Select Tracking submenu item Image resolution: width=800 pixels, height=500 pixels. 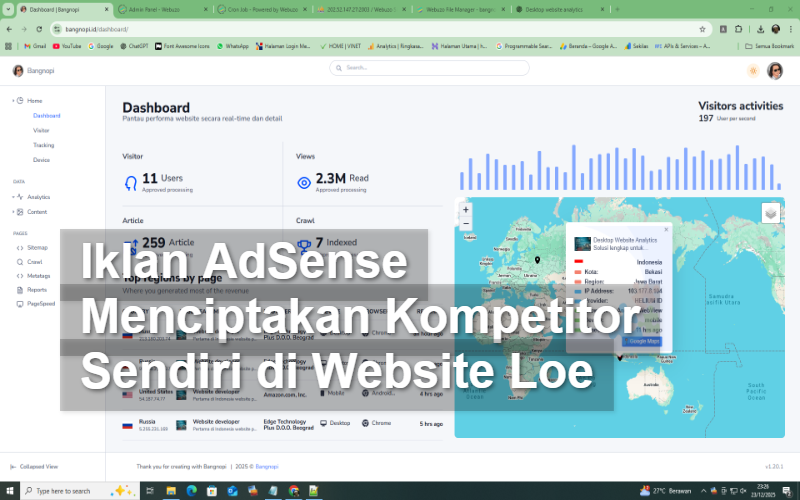point(43,145)
